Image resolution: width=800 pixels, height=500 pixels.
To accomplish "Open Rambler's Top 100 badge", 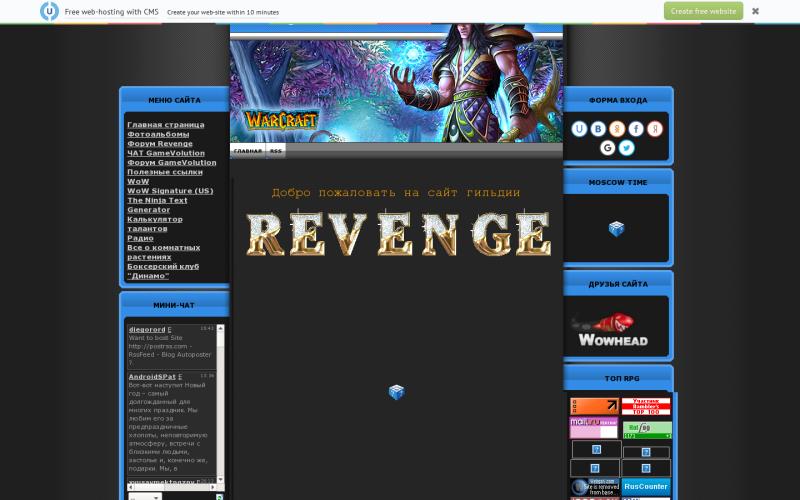I will [646, 406].
